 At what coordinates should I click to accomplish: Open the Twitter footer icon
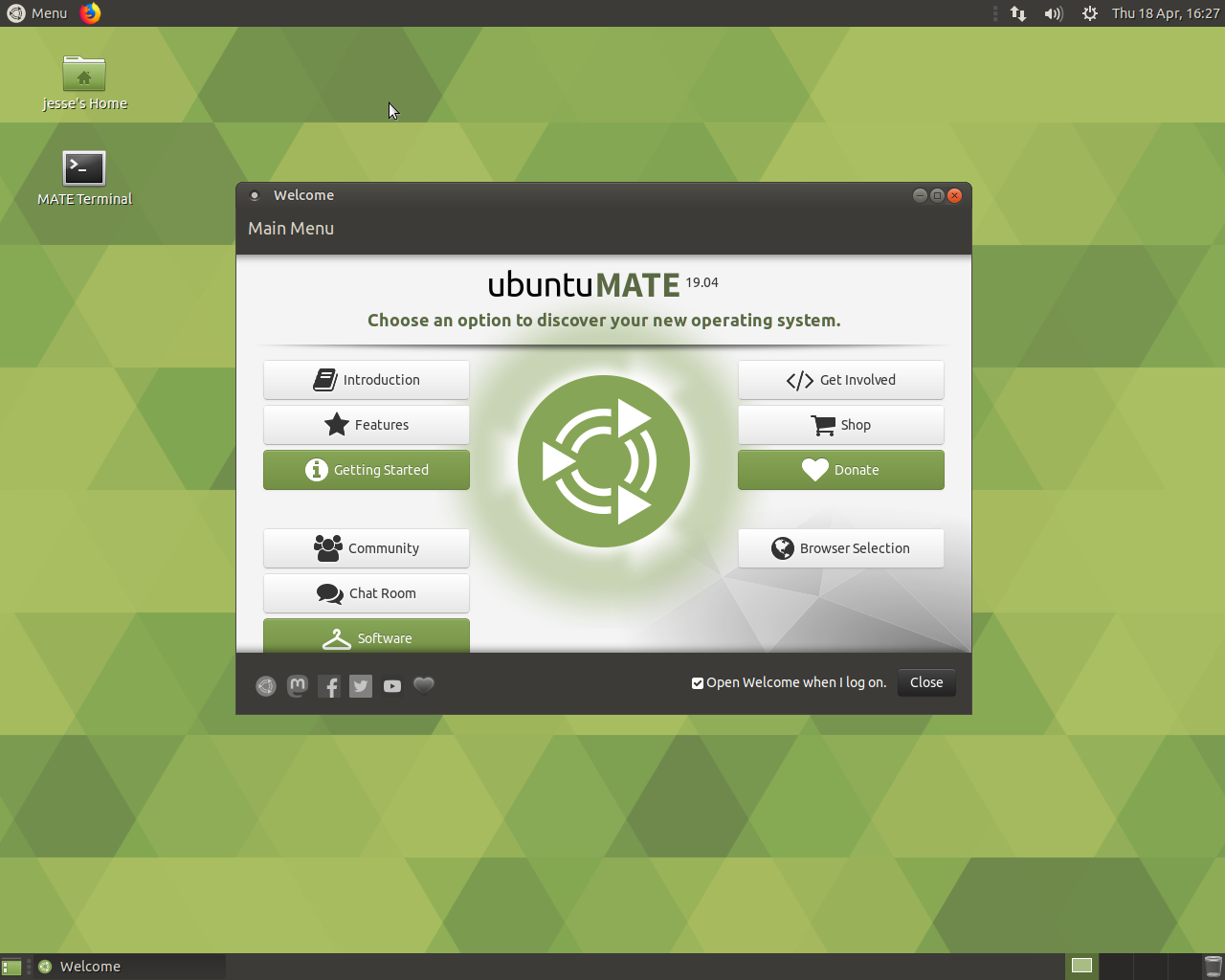361,686
